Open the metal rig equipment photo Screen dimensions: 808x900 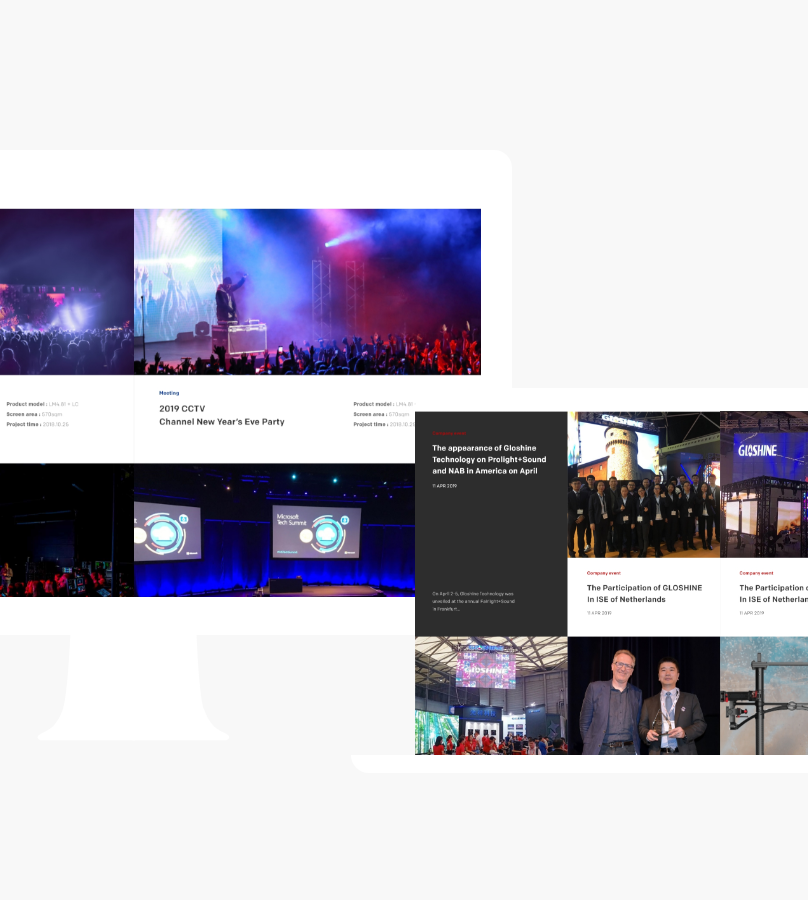pos(764,696)
